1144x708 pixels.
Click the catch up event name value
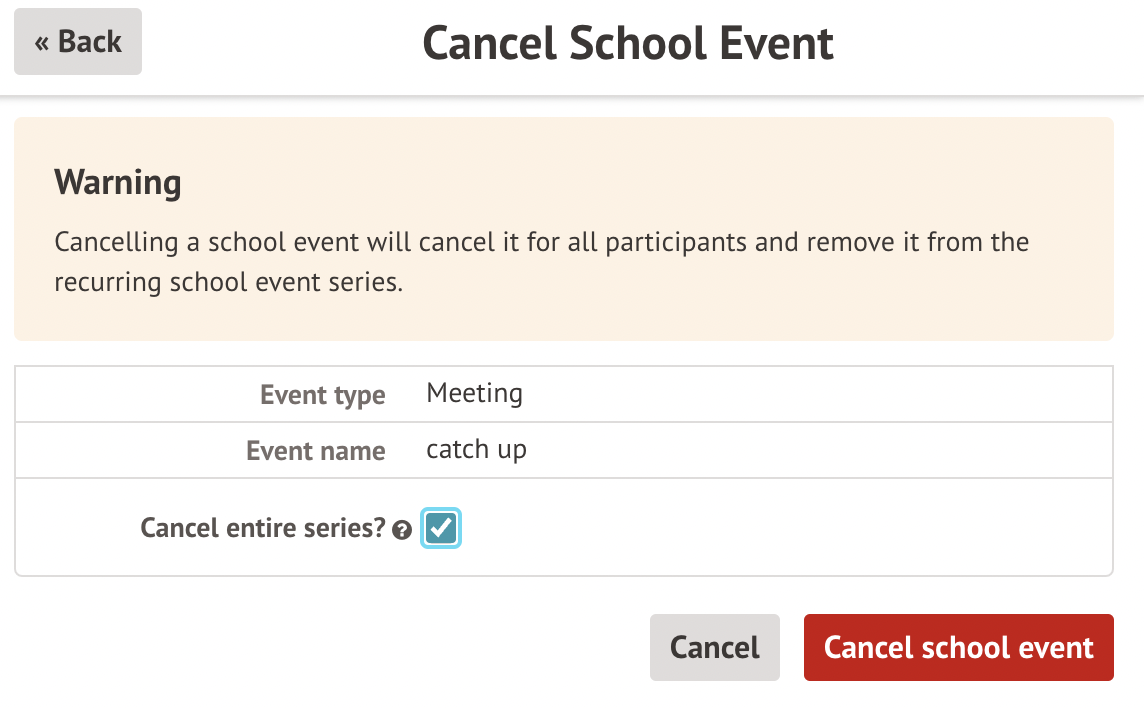point(476,449)
